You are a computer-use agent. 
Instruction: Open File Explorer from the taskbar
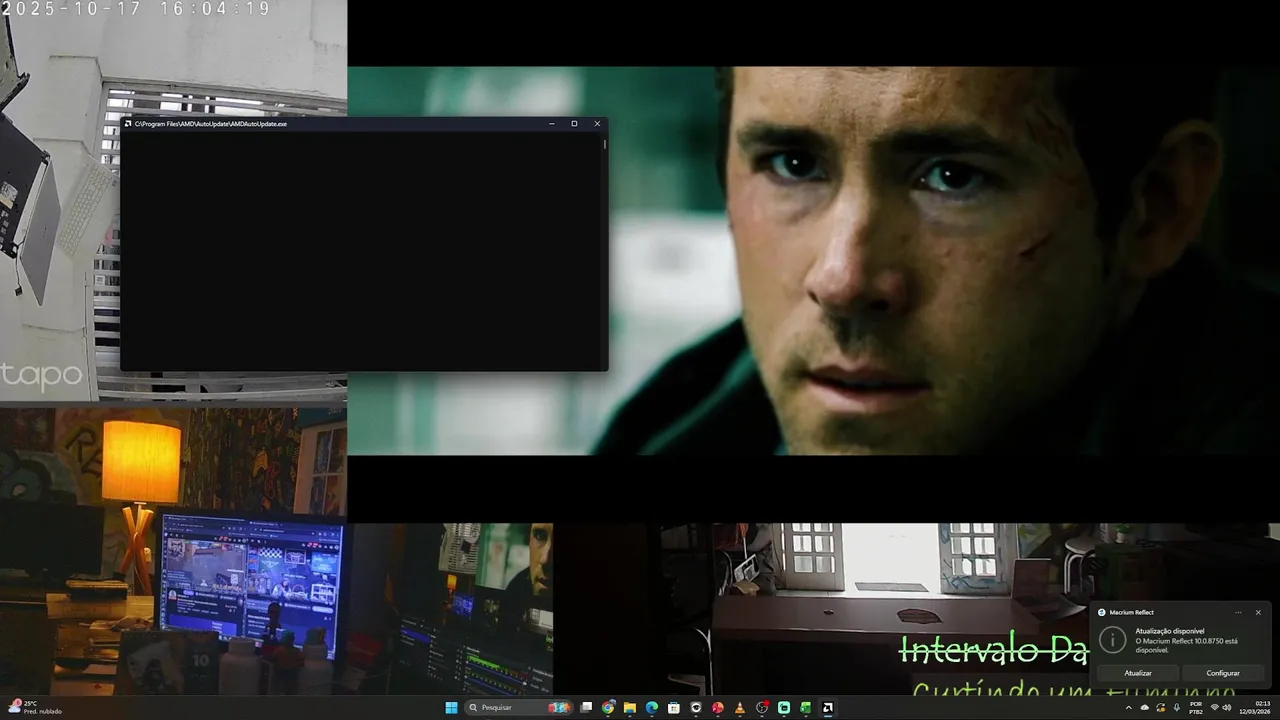pos(630,708)
